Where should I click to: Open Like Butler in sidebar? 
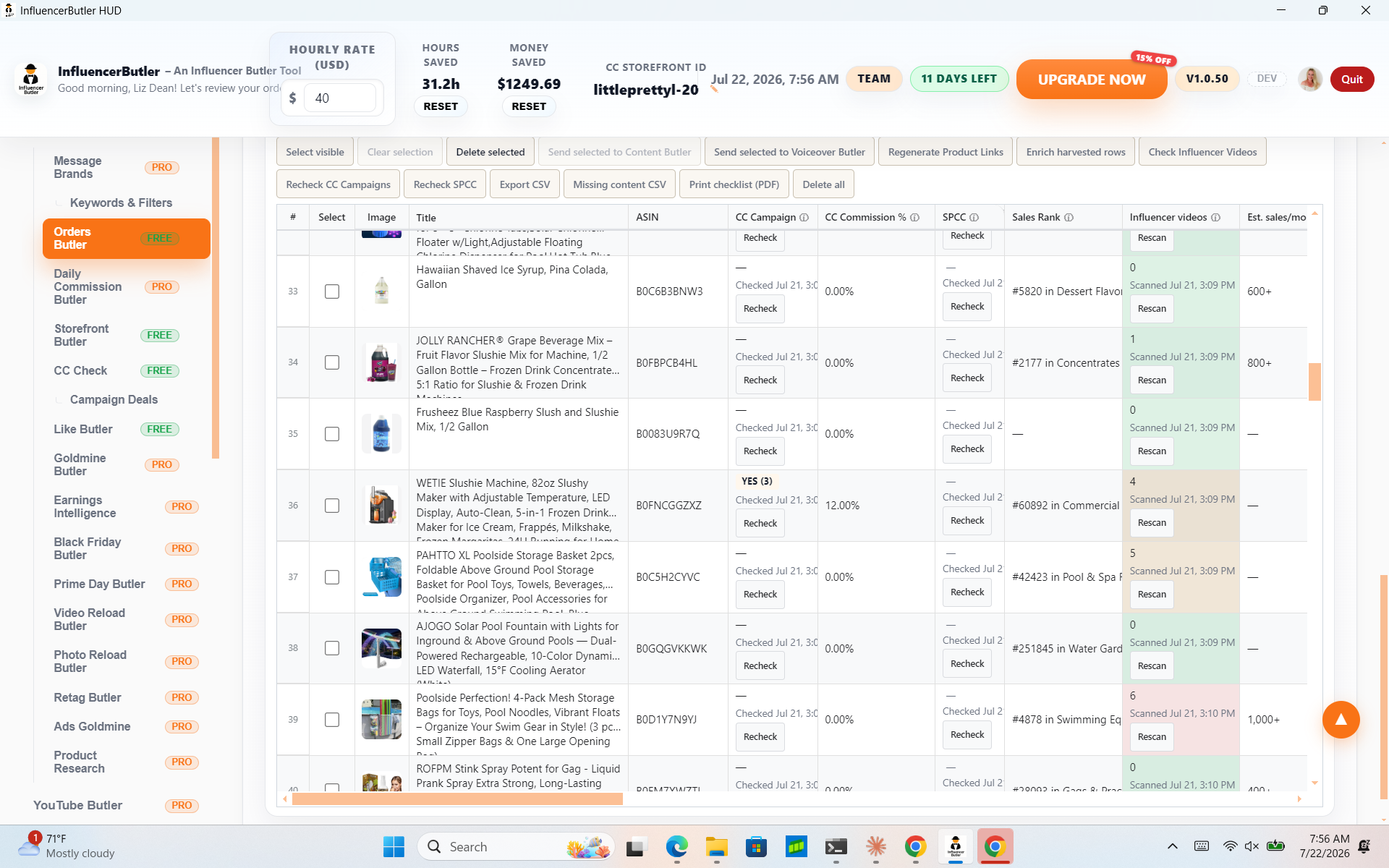[x=116, y=429]
